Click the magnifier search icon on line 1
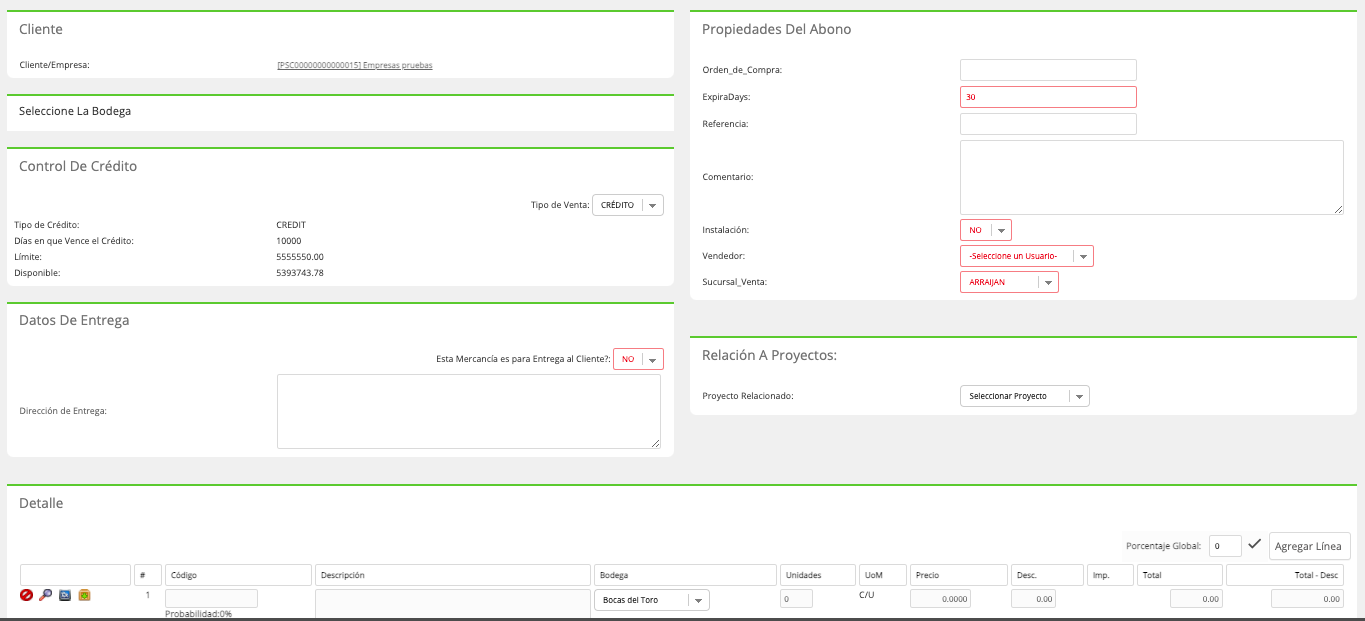Screen dimensions: 1365x621 (45, 595)
